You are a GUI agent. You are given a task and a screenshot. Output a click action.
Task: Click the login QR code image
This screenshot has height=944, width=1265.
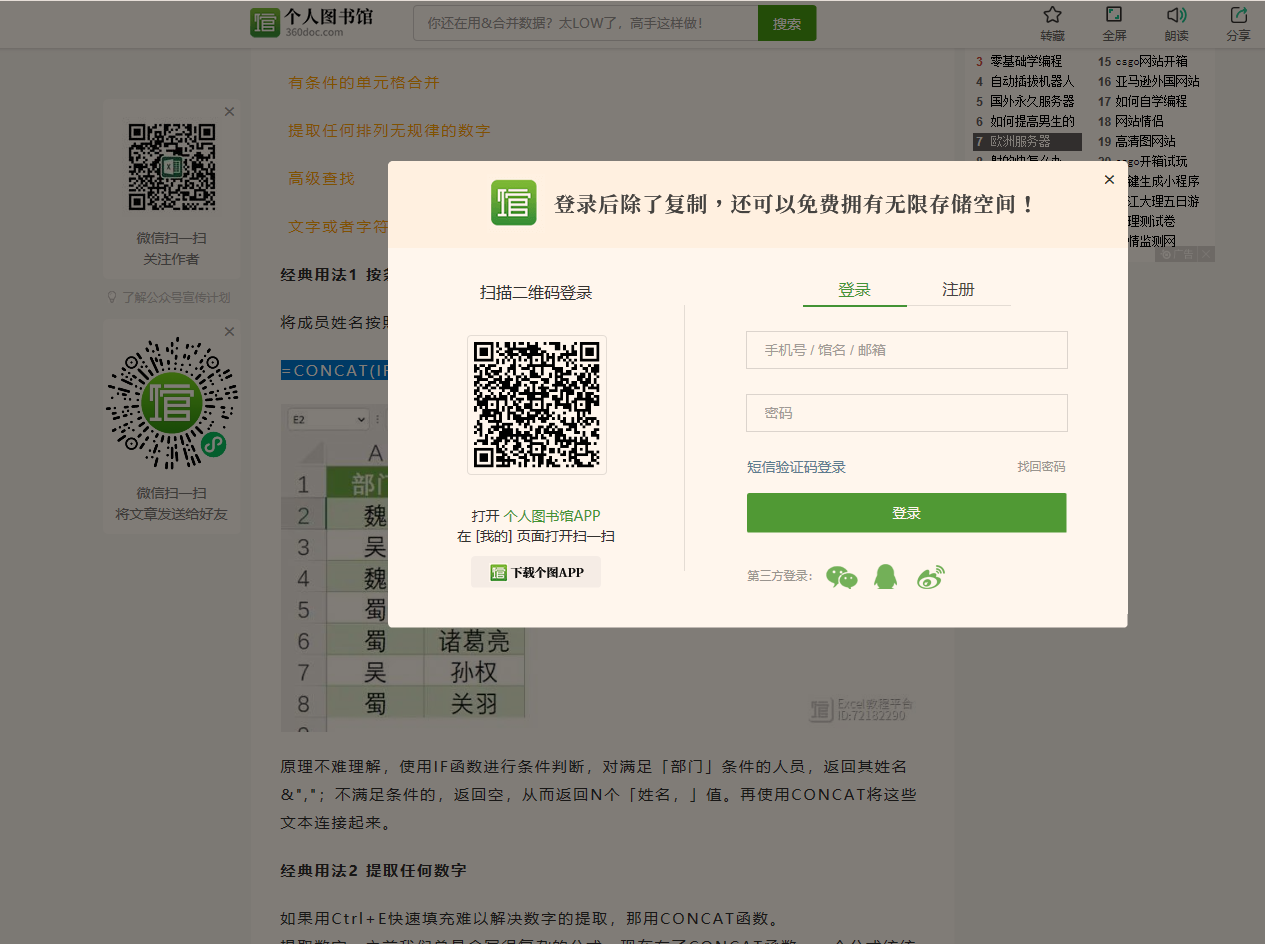click(x=537, y=405)
